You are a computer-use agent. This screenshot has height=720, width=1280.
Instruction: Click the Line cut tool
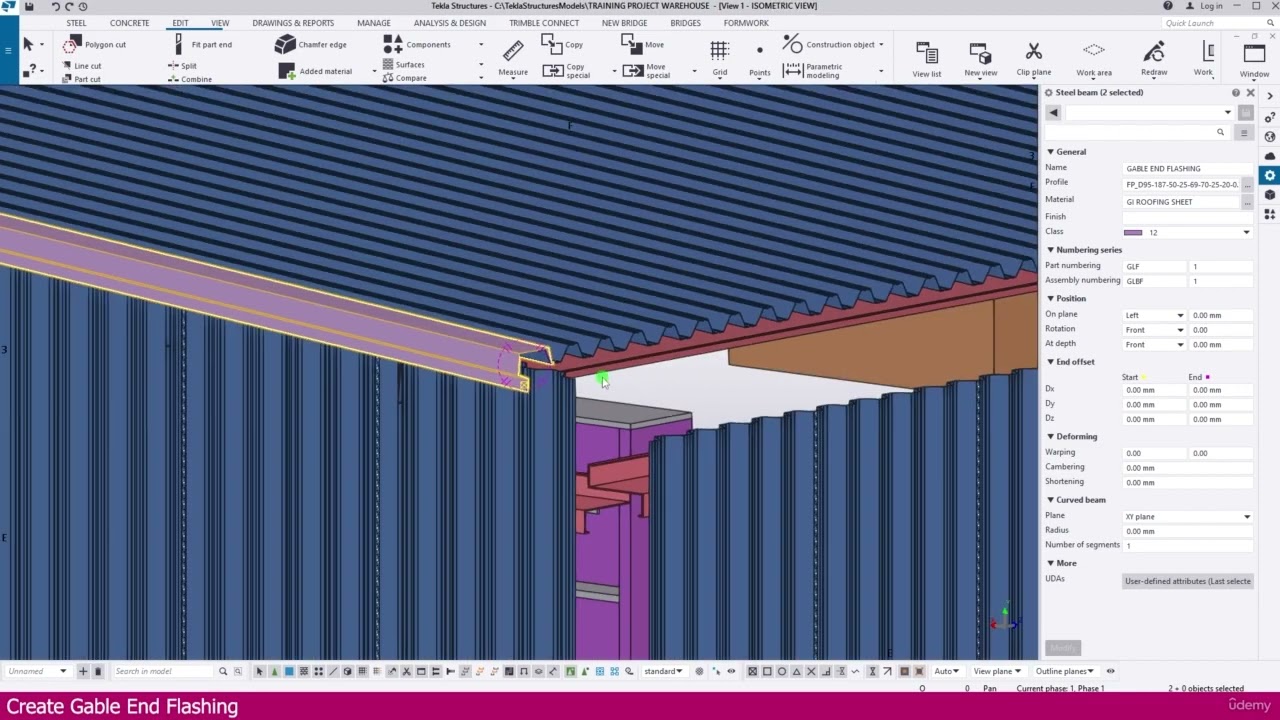coord(81,66)
